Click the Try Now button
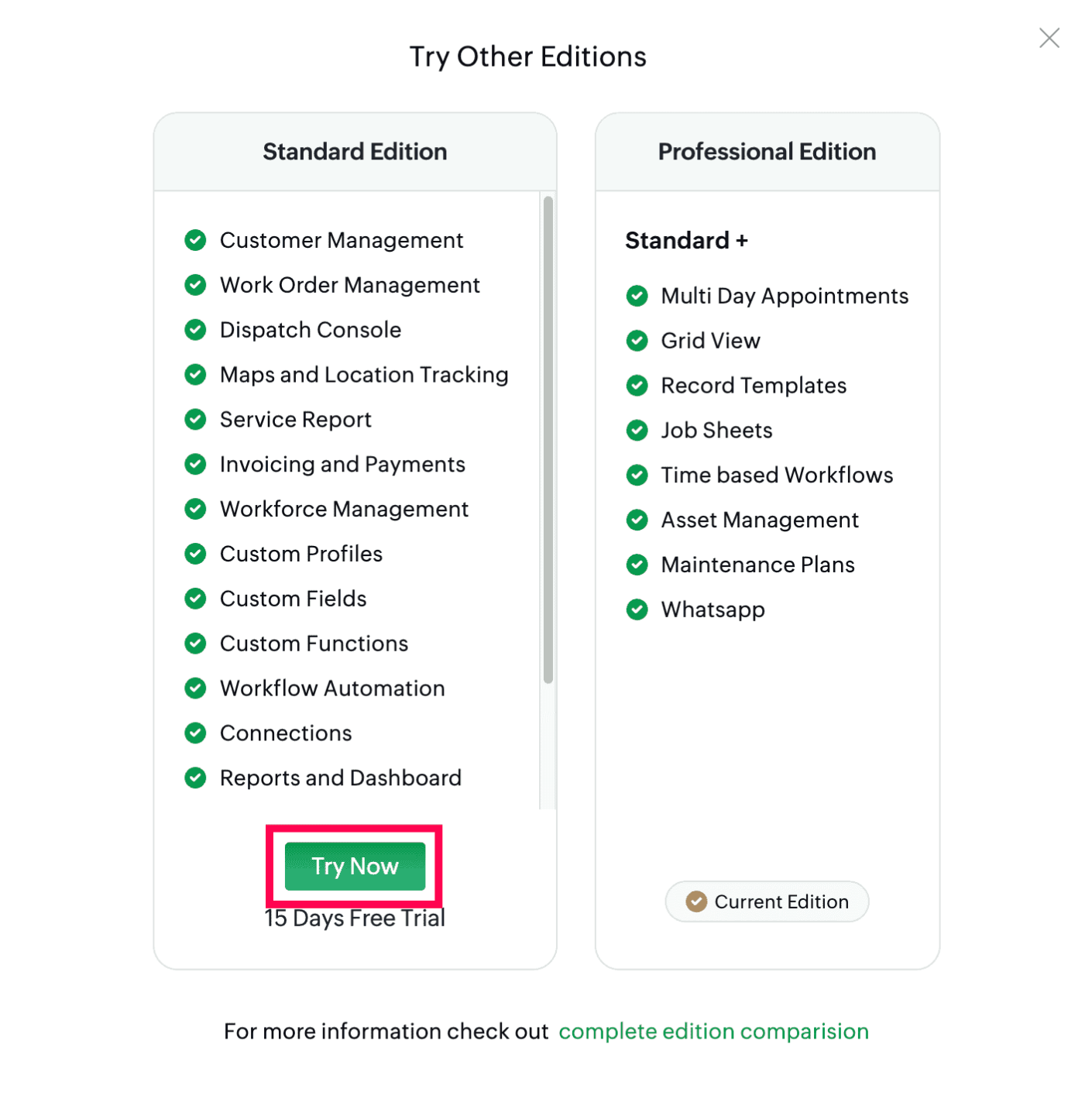This screenshot has height=1109, width=1092. click(x=354, y=865)
